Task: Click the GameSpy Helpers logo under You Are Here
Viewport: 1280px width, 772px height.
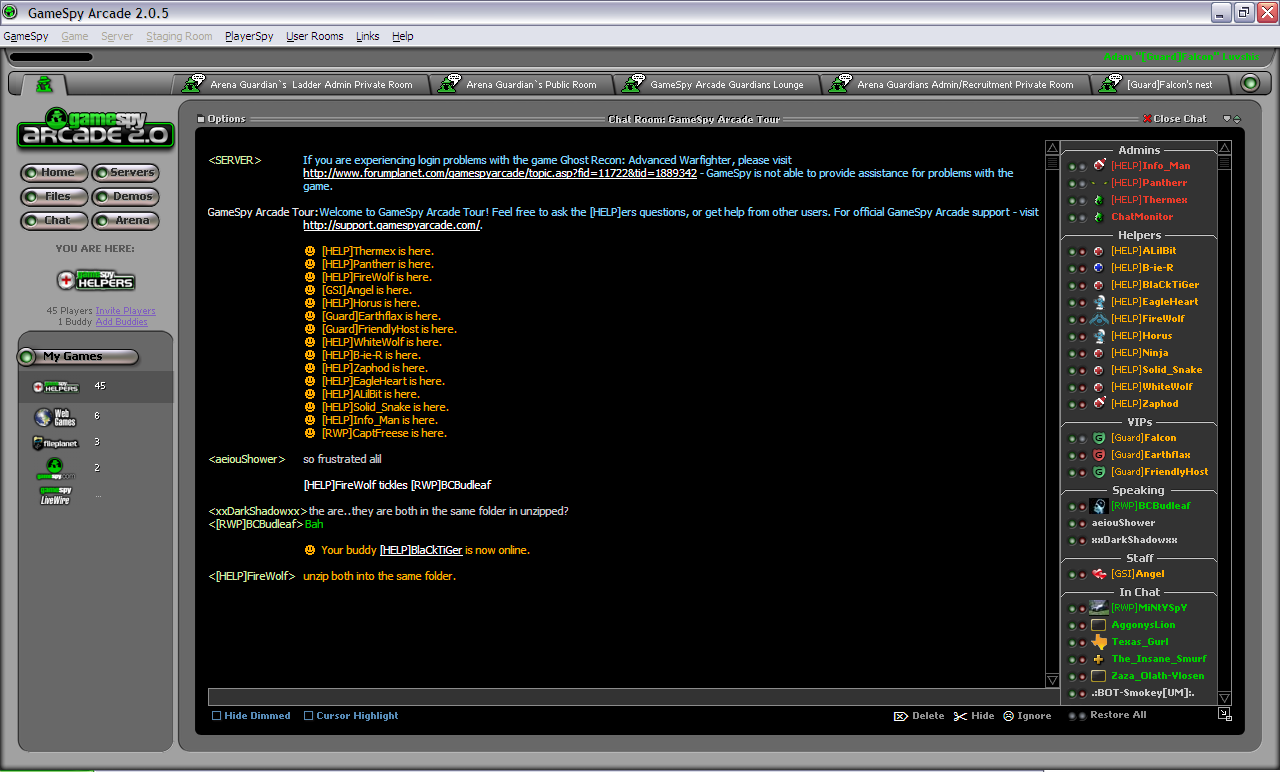Action: (x=96, y=280)
